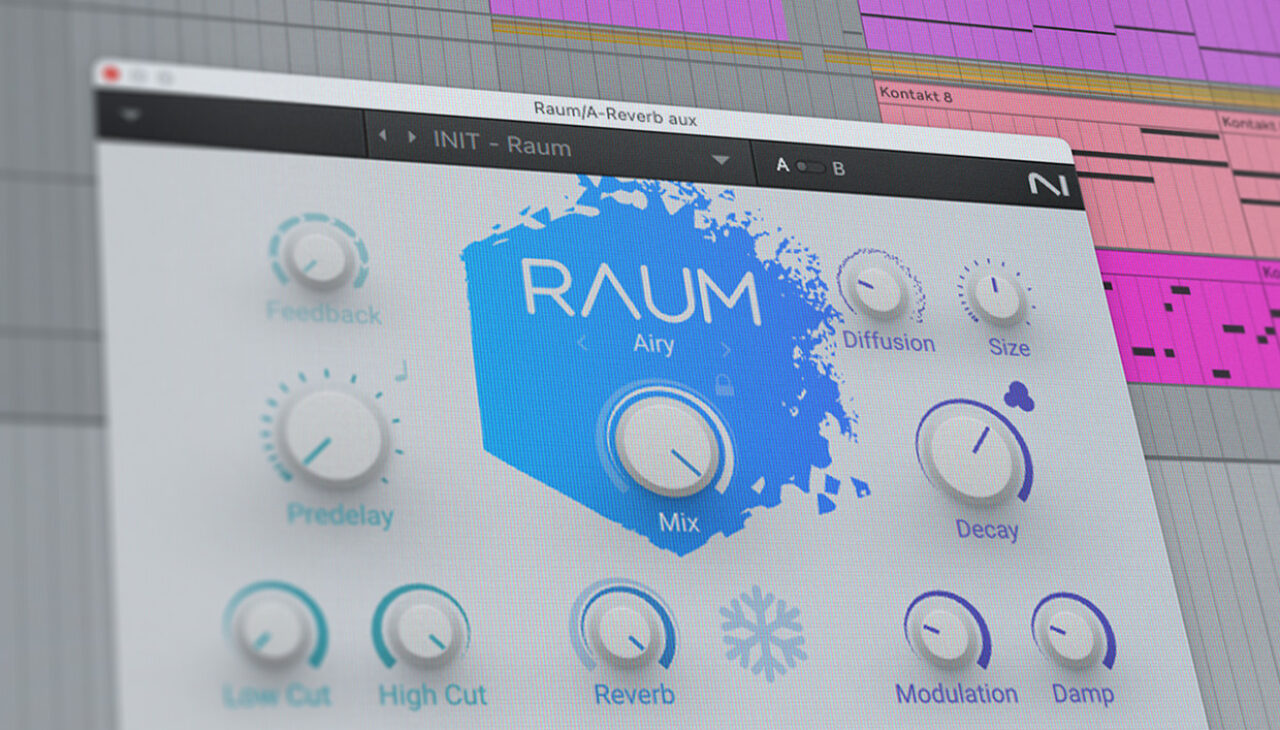Open the preset list dropdown arrow
The width and height of the screenshot is (1280, 730).
720,160
